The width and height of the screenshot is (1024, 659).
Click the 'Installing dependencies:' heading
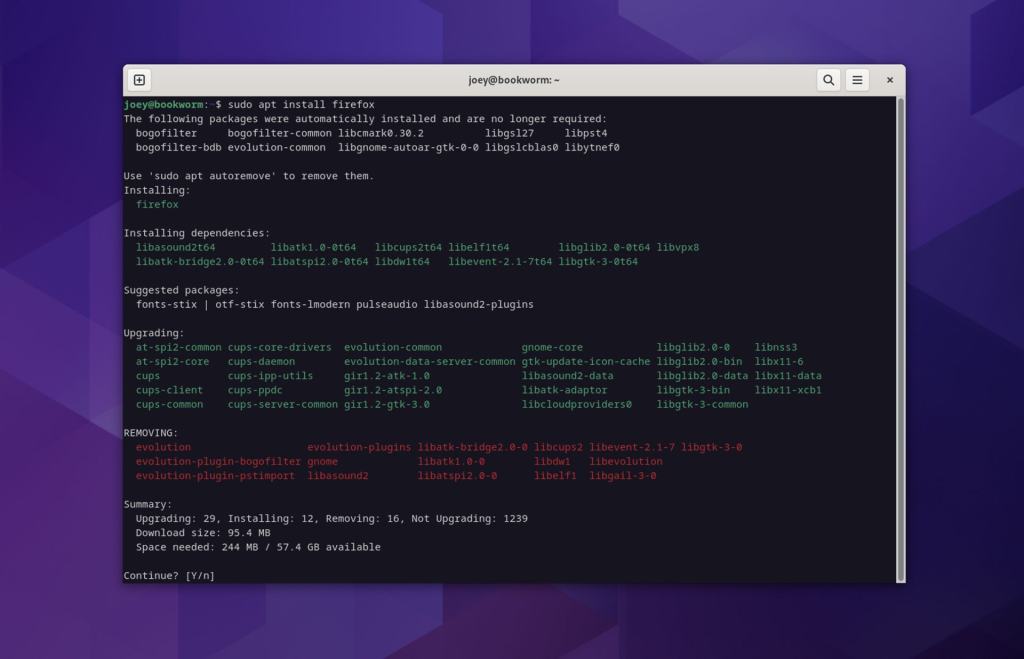pos(197,233)
